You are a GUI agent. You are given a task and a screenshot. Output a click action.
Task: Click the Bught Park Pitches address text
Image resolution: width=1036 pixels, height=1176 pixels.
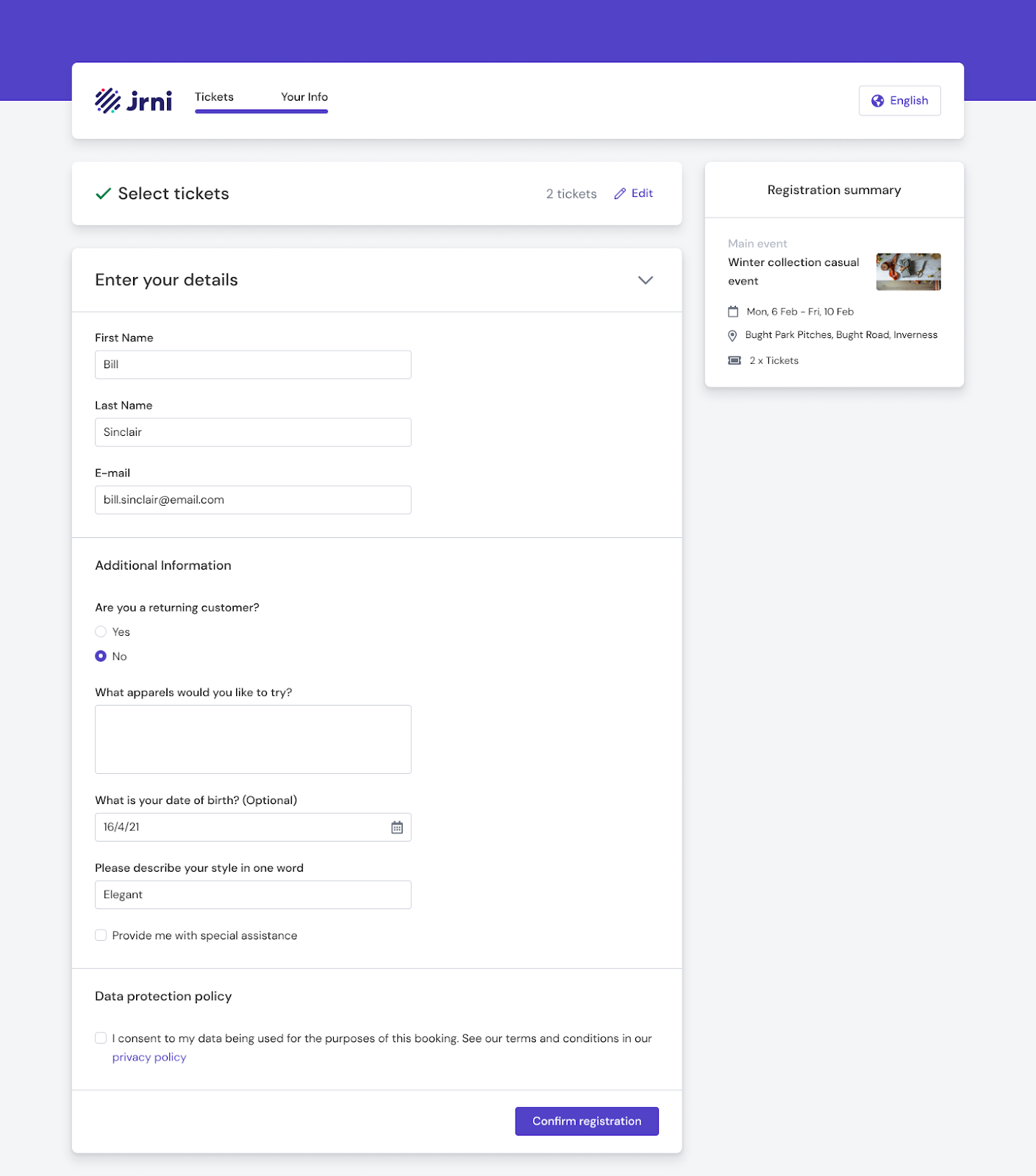(x=841, y=335)
